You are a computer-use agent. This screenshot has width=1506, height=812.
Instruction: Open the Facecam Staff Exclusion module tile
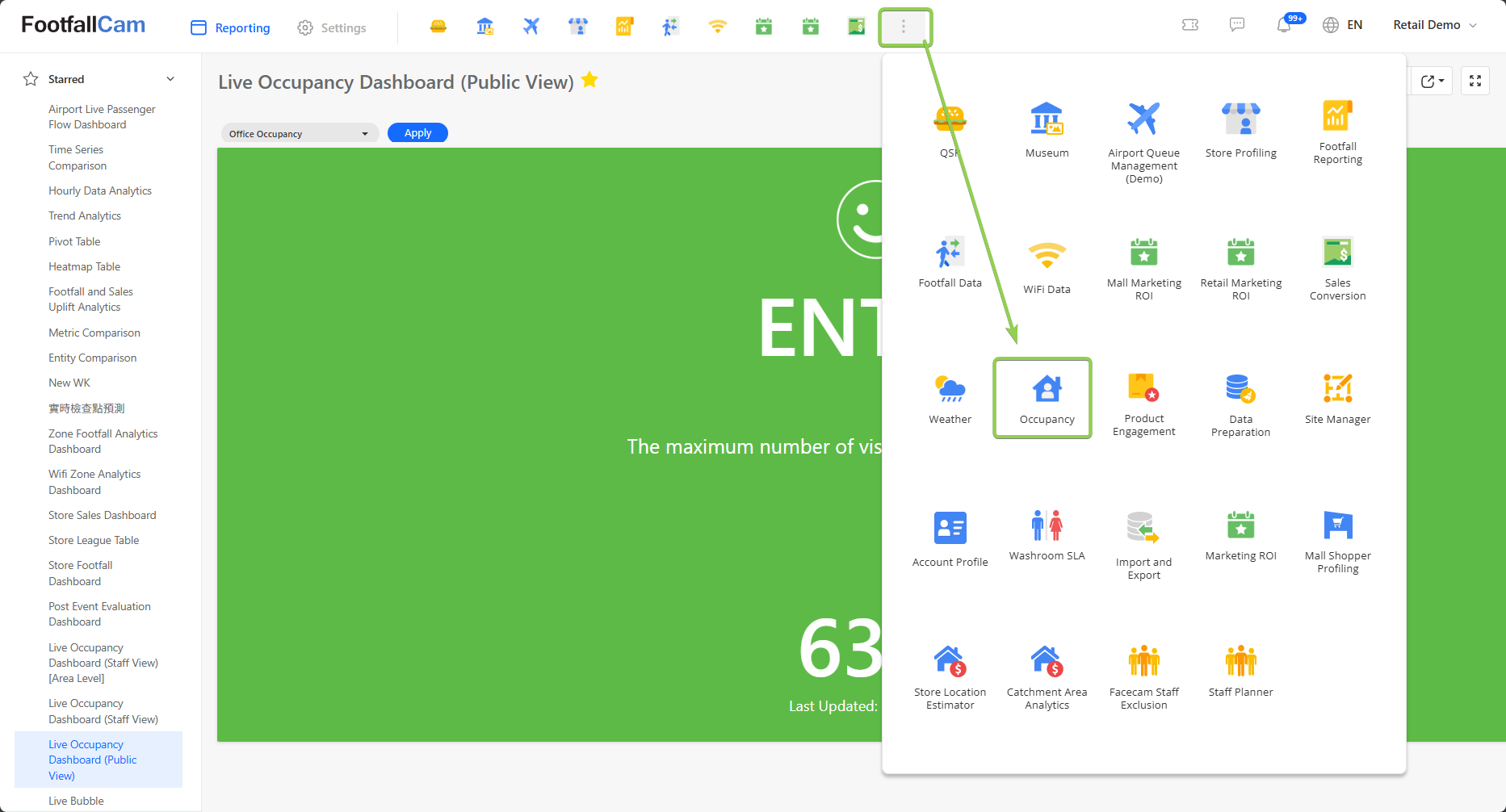click(x=1143, y=678)
